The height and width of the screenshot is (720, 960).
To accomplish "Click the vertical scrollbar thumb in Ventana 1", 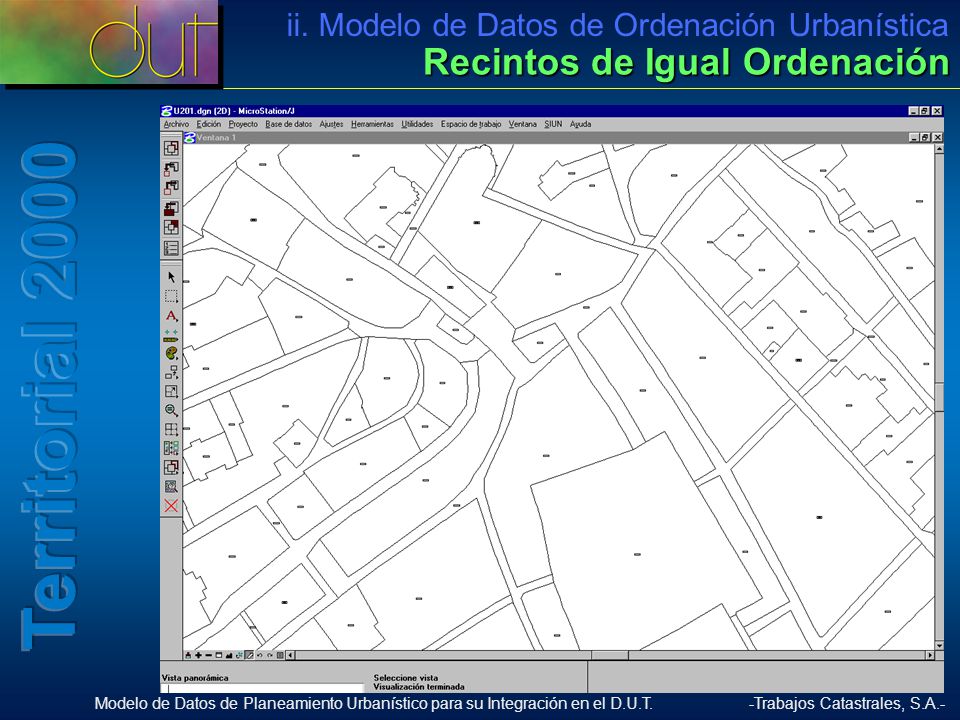I will pyautogui.click(x=939, y=396).
